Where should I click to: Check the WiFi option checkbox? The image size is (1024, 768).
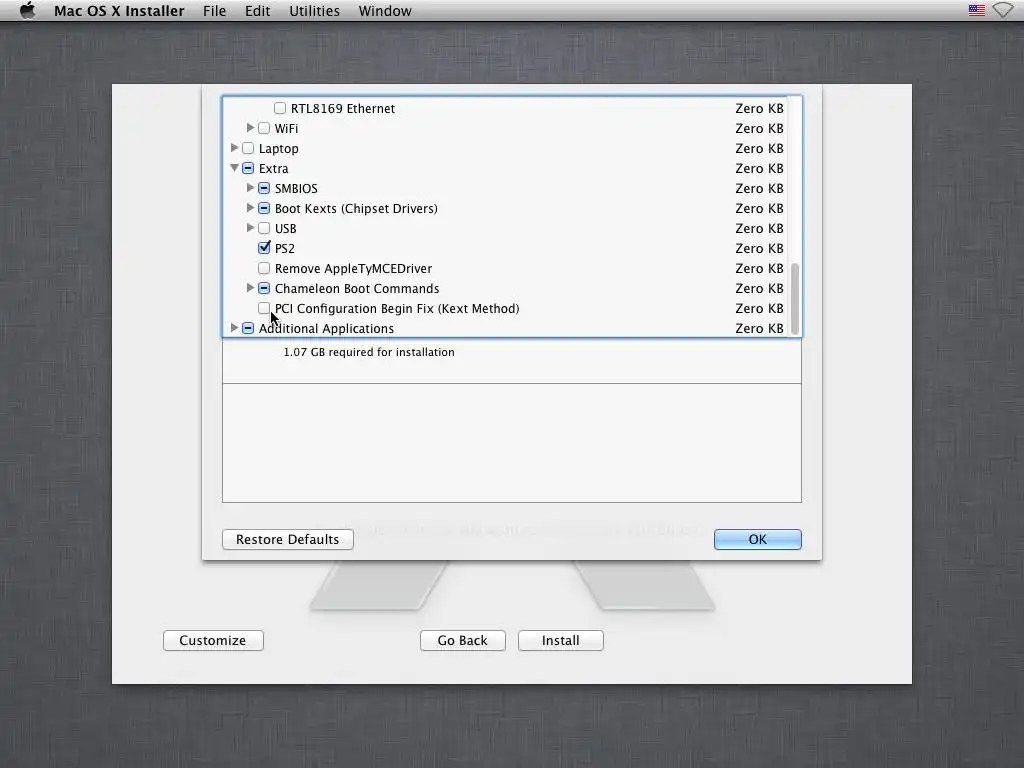pos(264,128)
